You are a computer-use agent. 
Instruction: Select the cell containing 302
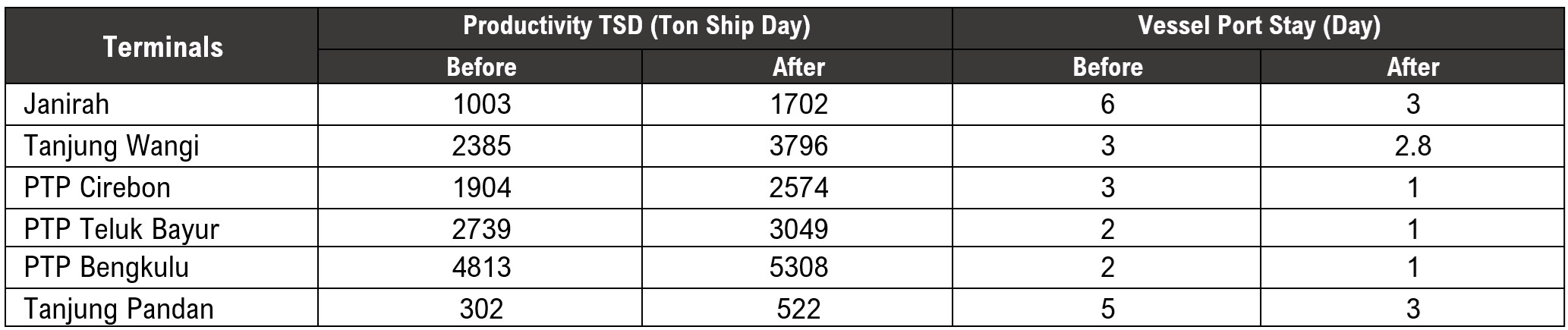coord(481,309)
